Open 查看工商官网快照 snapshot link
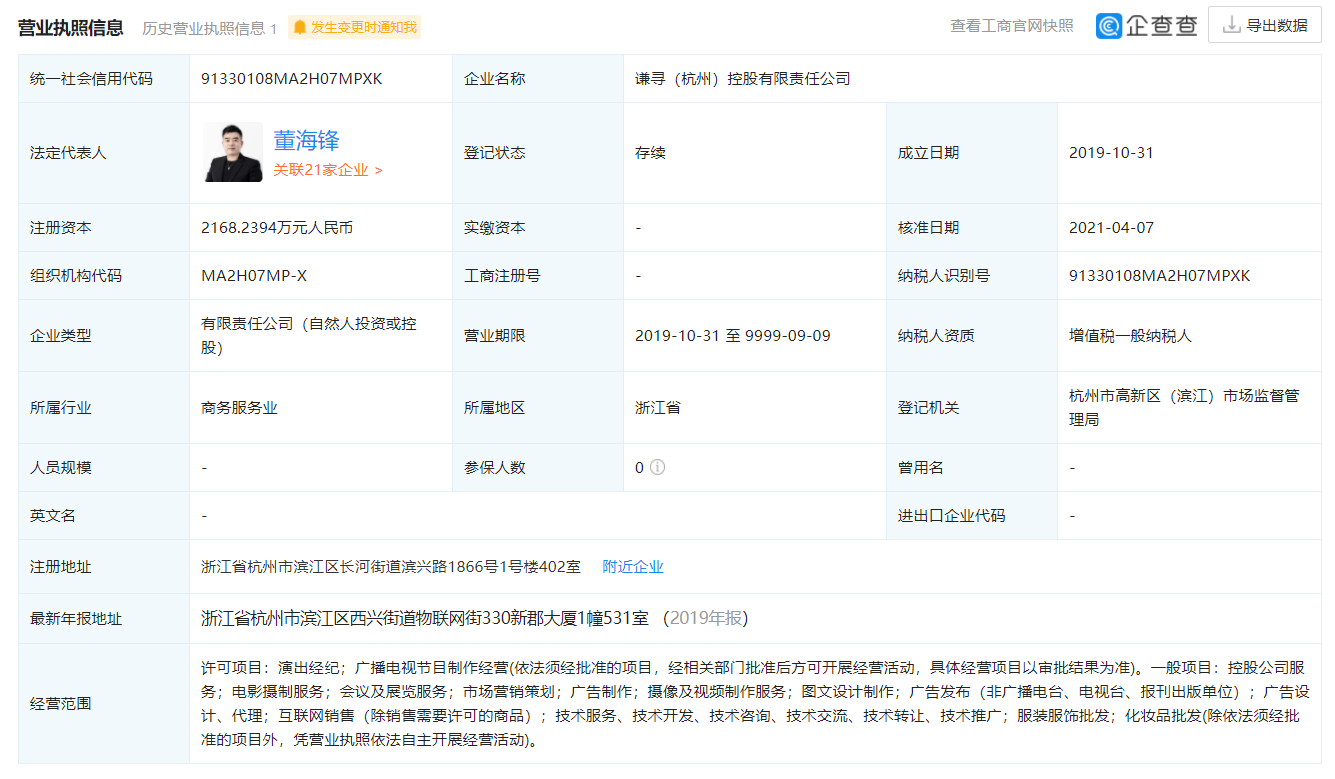 click(x=1012, y=26)
